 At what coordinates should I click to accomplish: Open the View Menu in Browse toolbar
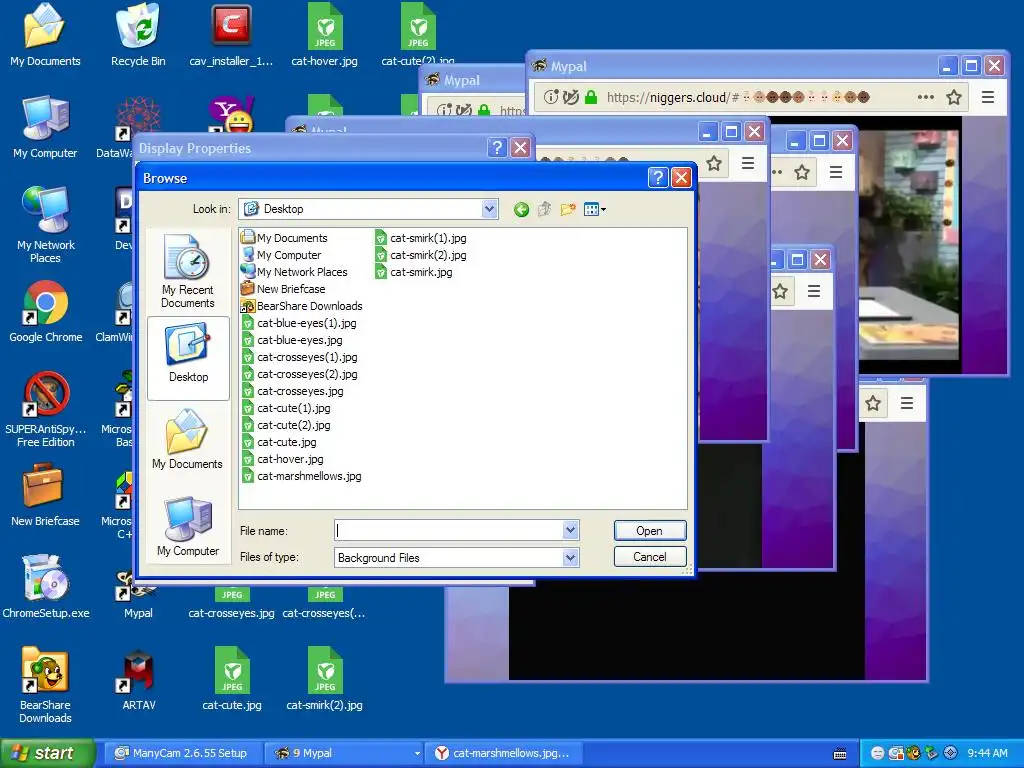click(594, 210)
